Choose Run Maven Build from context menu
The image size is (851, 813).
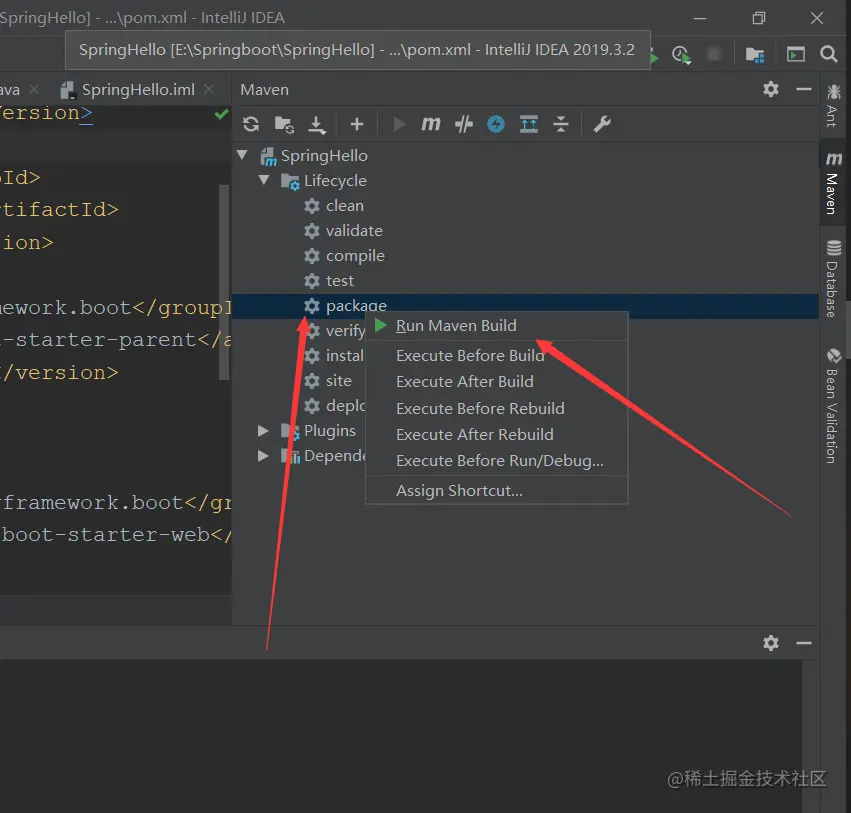[497, 326]
